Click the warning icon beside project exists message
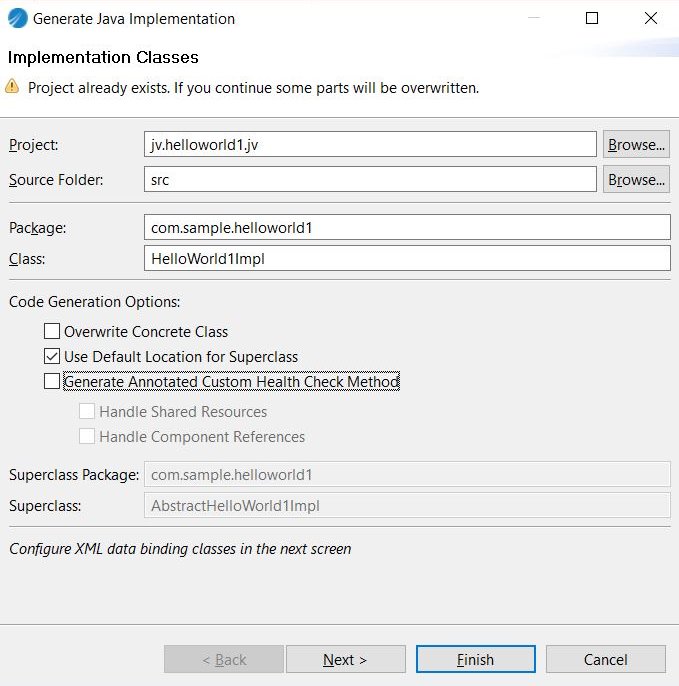The height and width of the screenshot is (686, 679). click(13, 87)
